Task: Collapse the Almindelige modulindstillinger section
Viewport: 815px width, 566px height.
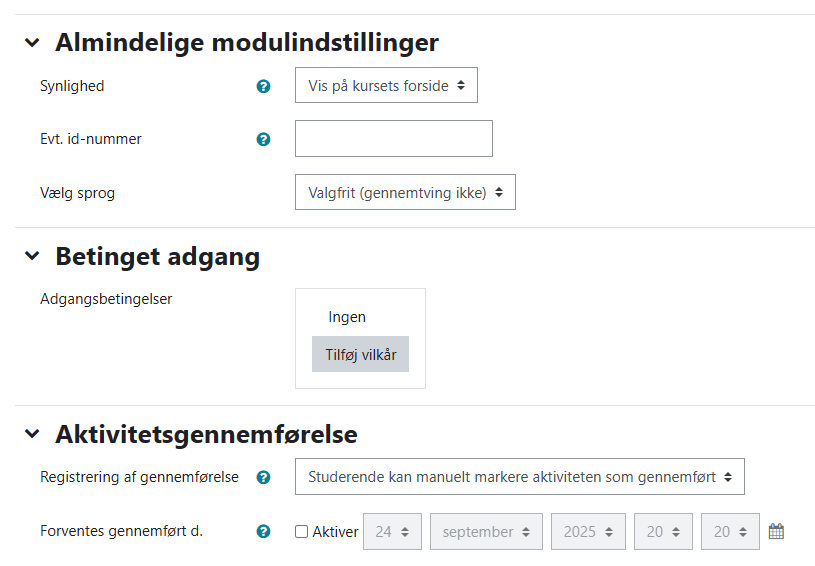Action: [x=33, y=43]
